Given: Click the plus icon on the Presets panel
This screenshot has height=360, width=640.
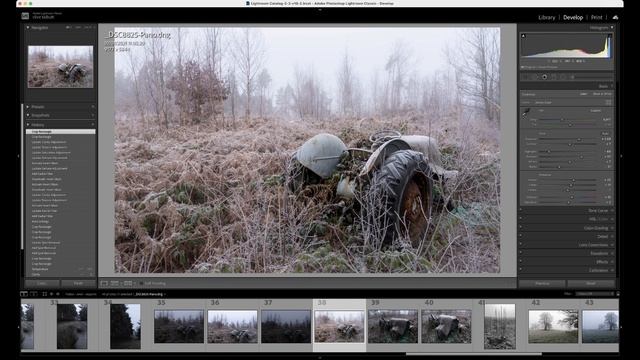Looking at the screenshot, I should (x=93, y=107).
